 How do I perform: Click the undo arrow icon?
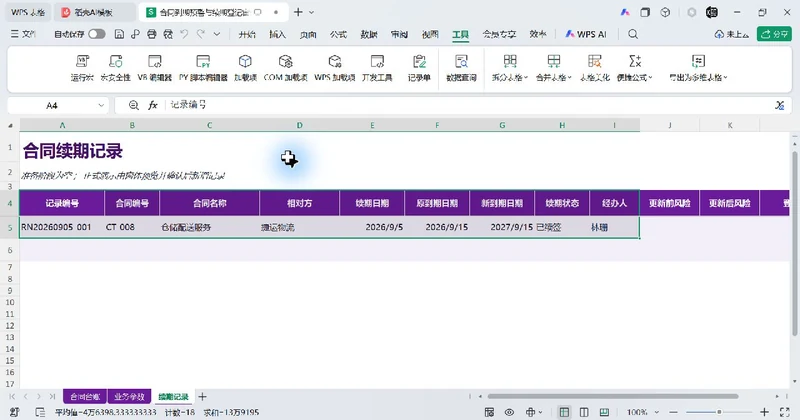point(184,34)
